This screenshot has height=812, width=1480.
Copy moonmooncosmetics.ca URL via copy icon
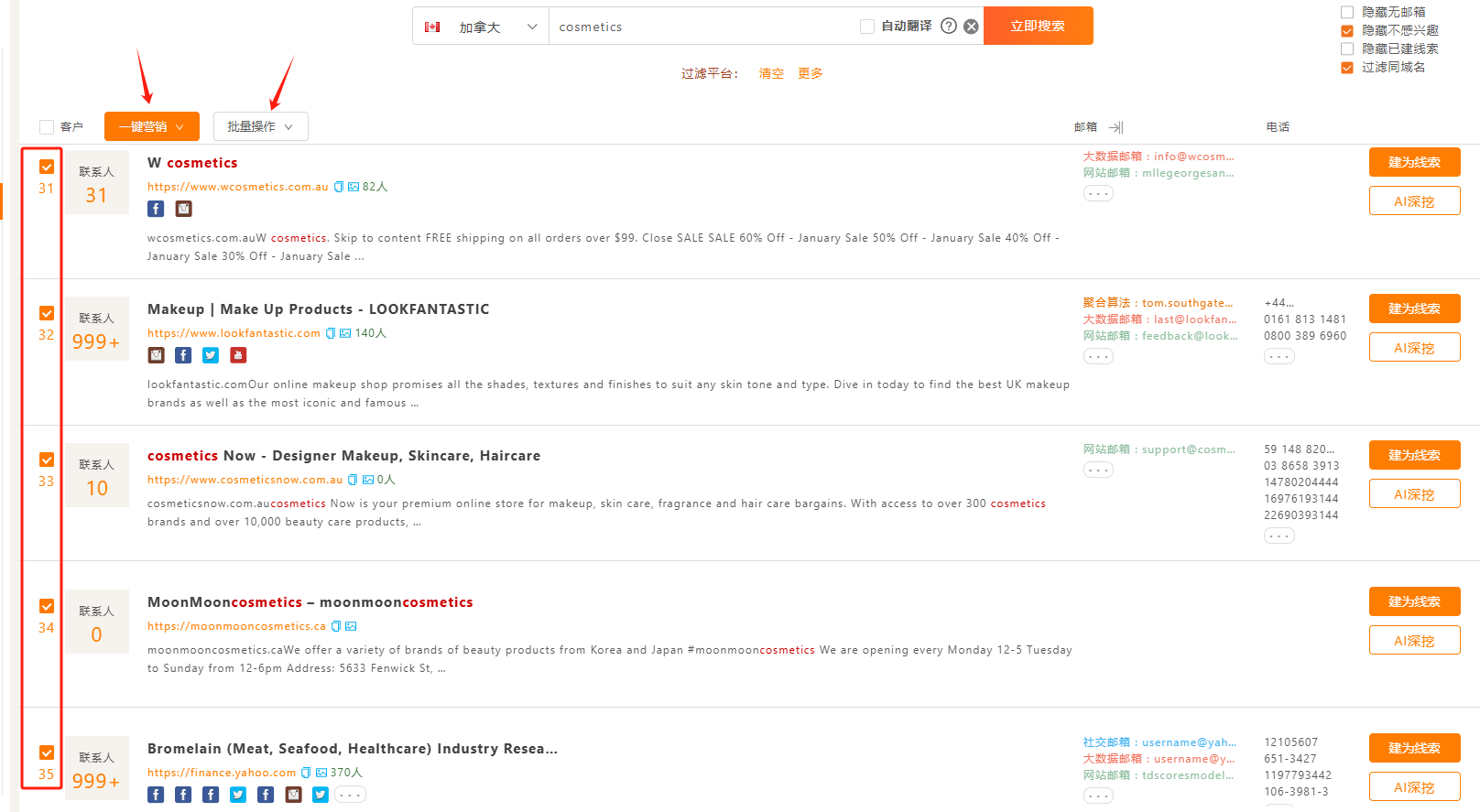336,626
